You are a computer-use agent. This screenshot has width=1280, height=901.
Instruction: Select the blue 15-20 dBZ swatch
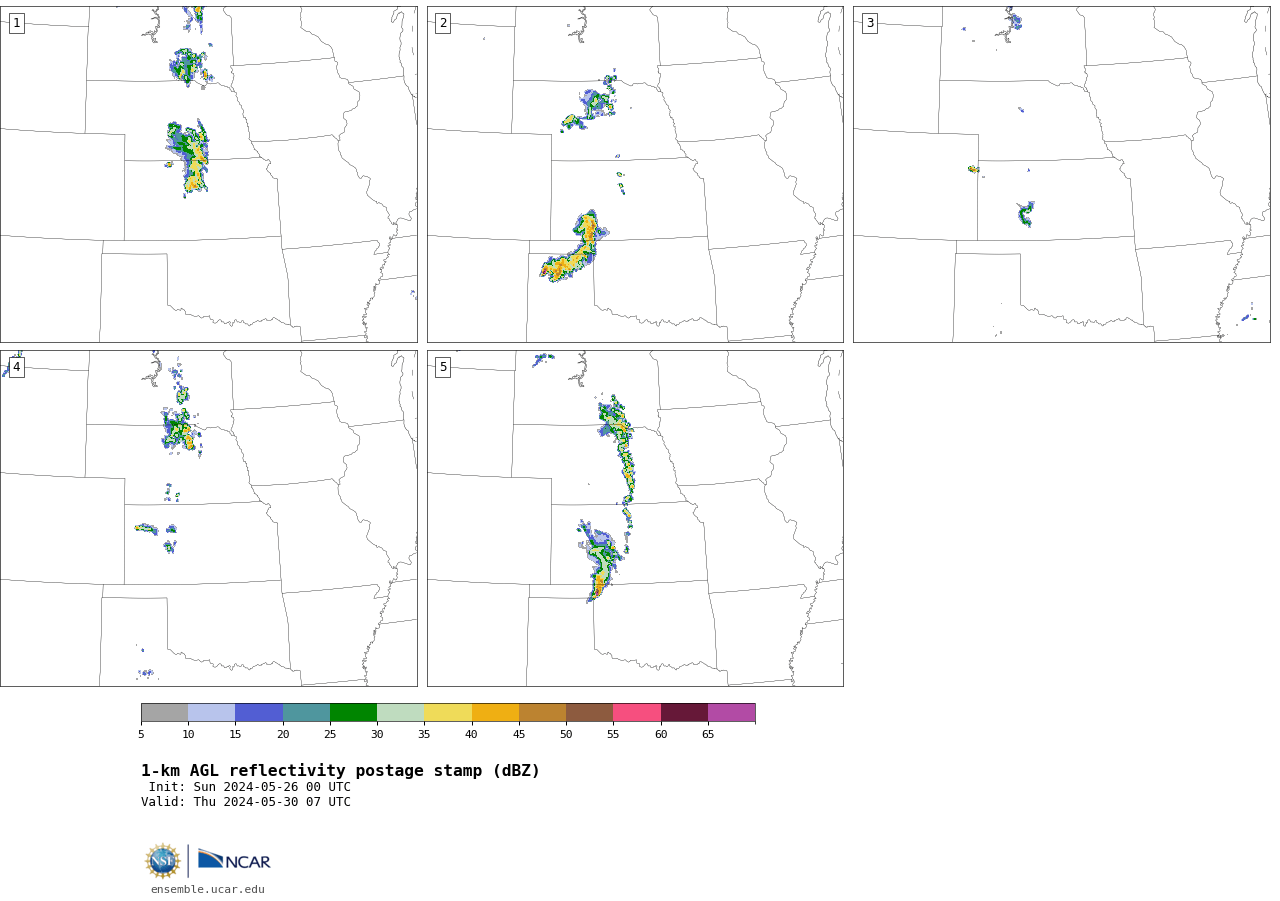click(x=259, y=712)
